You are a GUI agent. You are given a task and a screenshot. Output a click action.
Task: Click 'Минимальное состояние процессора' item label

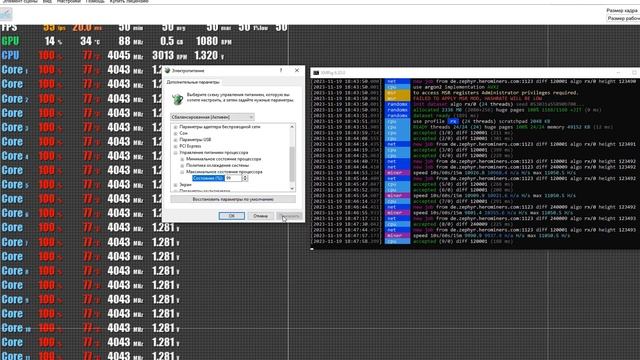(x=223, y=159)
